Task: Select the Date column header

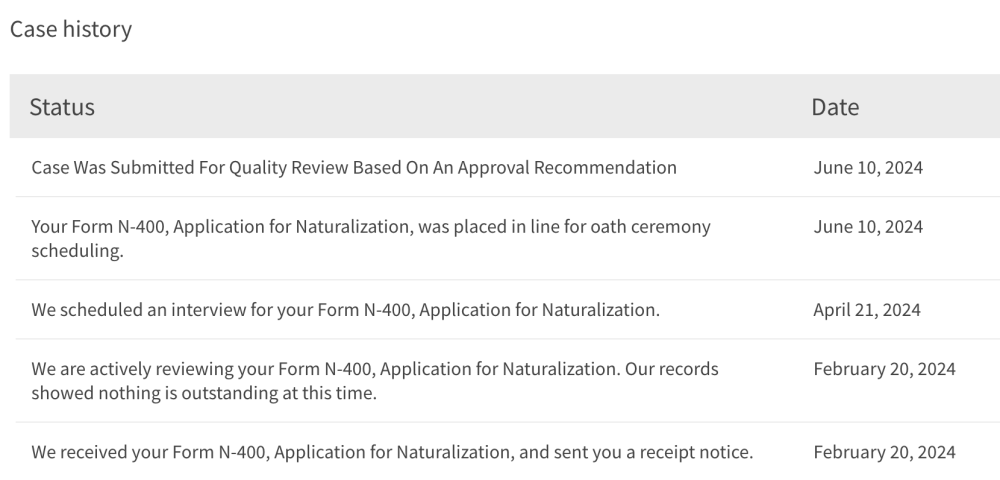Action: click(x=835, y=106)
